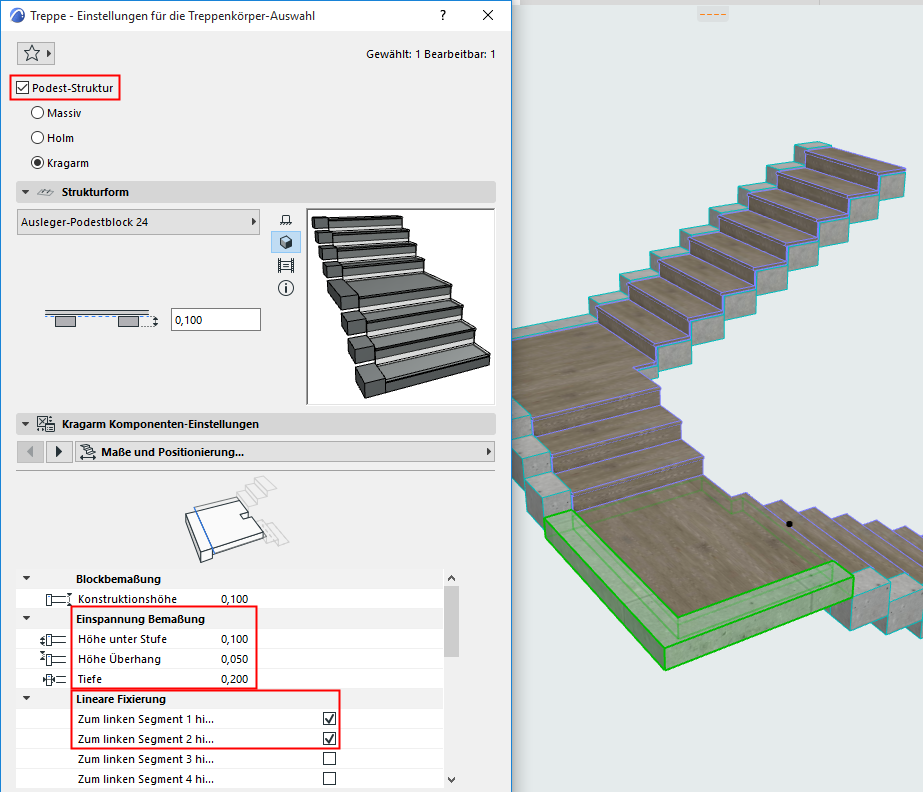The width and height of the screenshot is (923, 792).
Task: Enable Zum linken Segment 3 checkbox
Action: [329, 759]
